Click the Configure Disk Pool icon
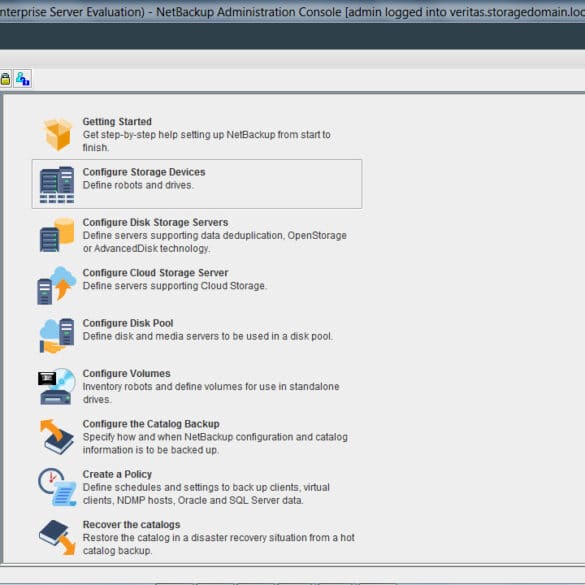 [57, 335]
